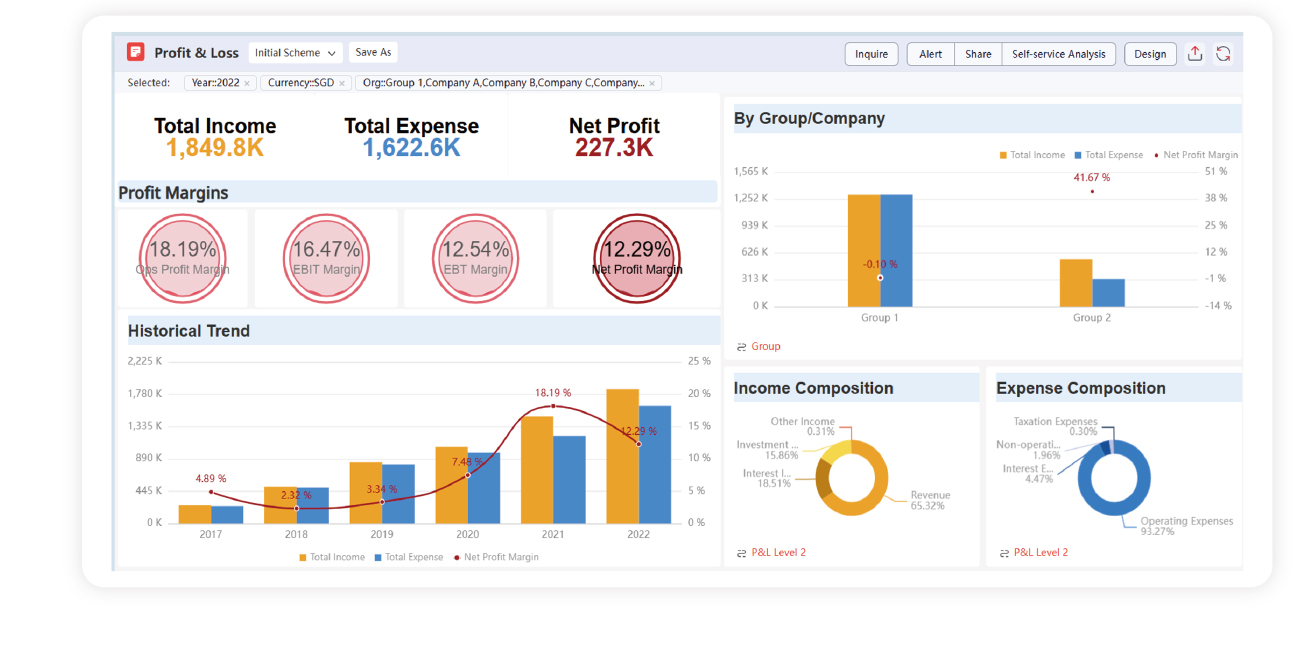Open P&L Level 2 selector under Income Composition

778,553
